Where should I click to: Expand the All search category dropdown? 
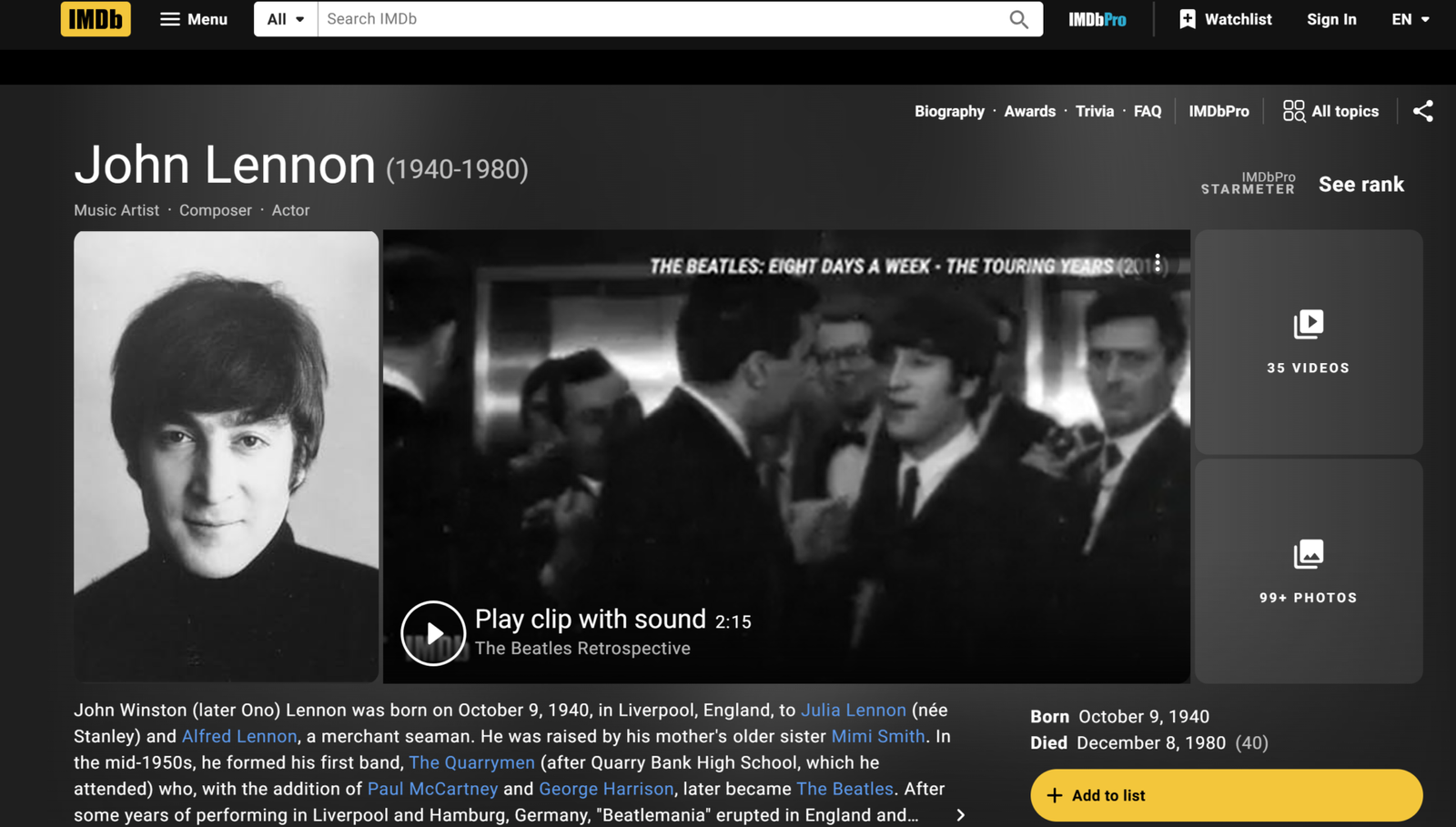(286, 19)
